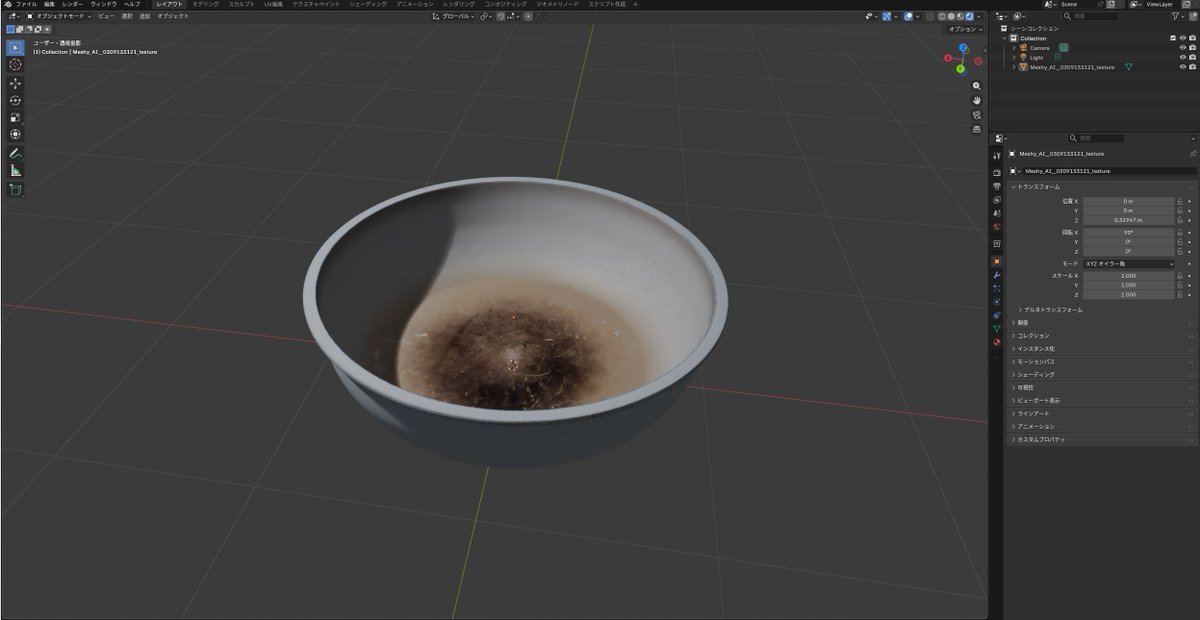The image size is (1200, 620).
Task: Switch to the Shading workspace tab
Action: [368, 4]
